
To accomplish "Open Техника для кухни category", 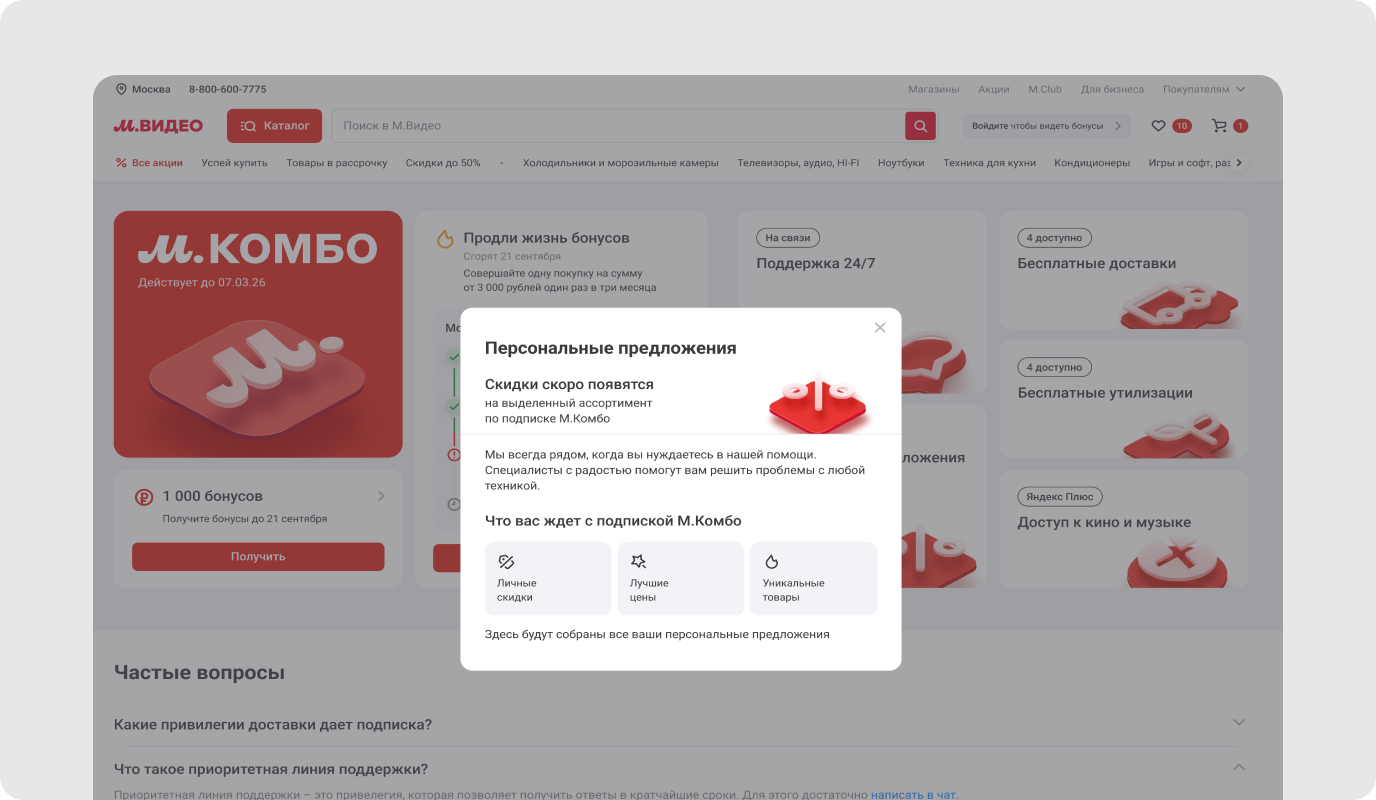I will click(x=989, y=163).
